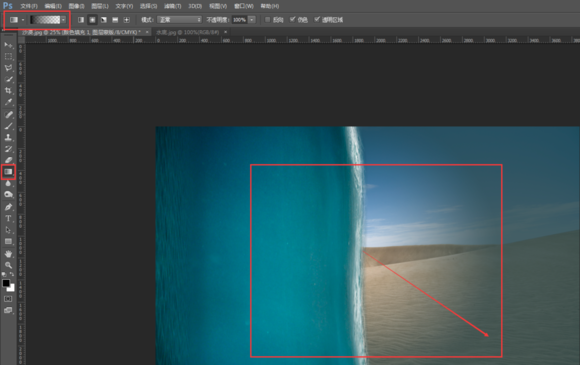Choose linear gradient style
The height and width of the screenshot is (365, 580).
[x=81, y=20]
